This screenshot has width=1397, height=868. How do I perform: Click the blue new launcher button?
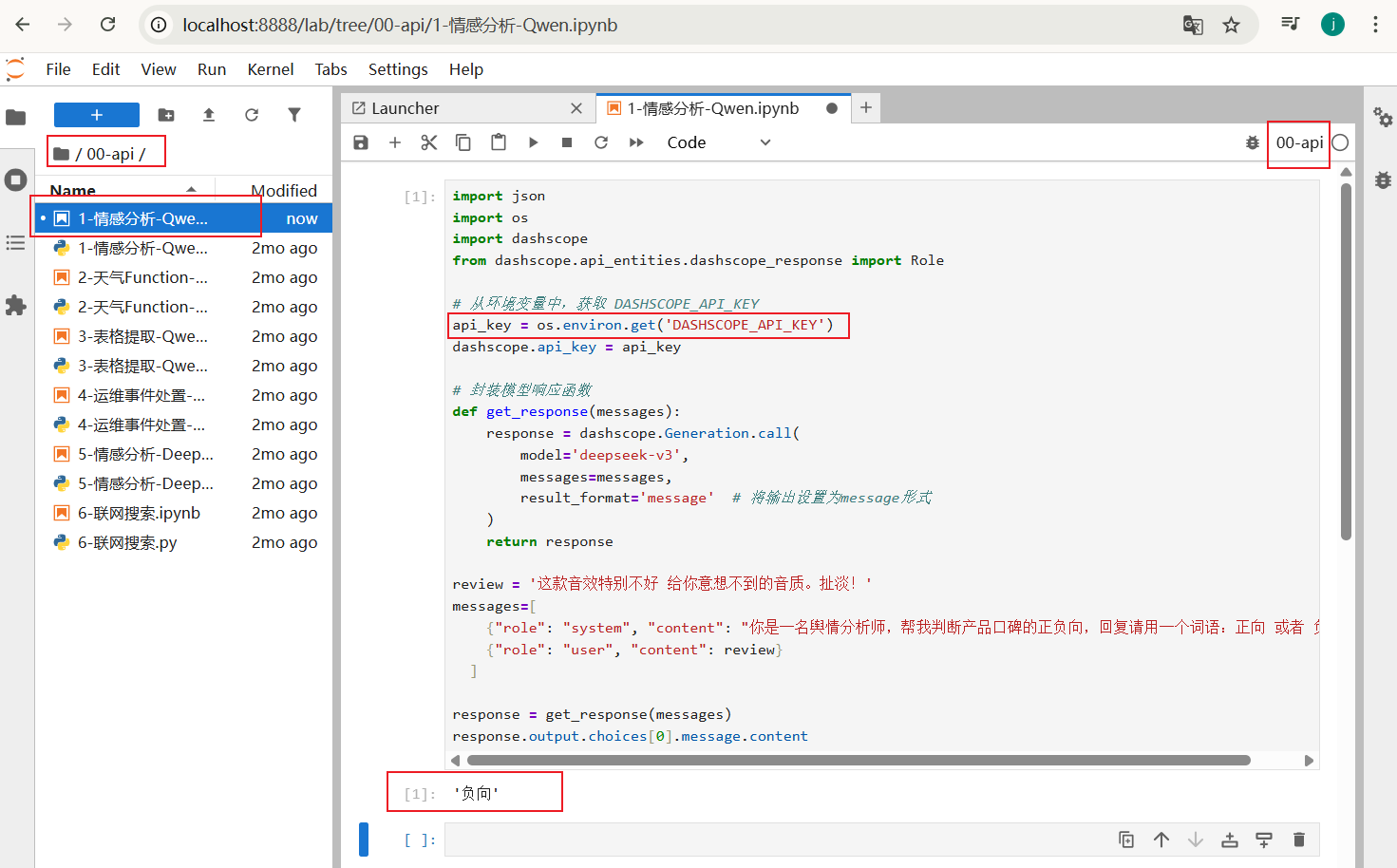pyautogui.click(x=97, y=115)
